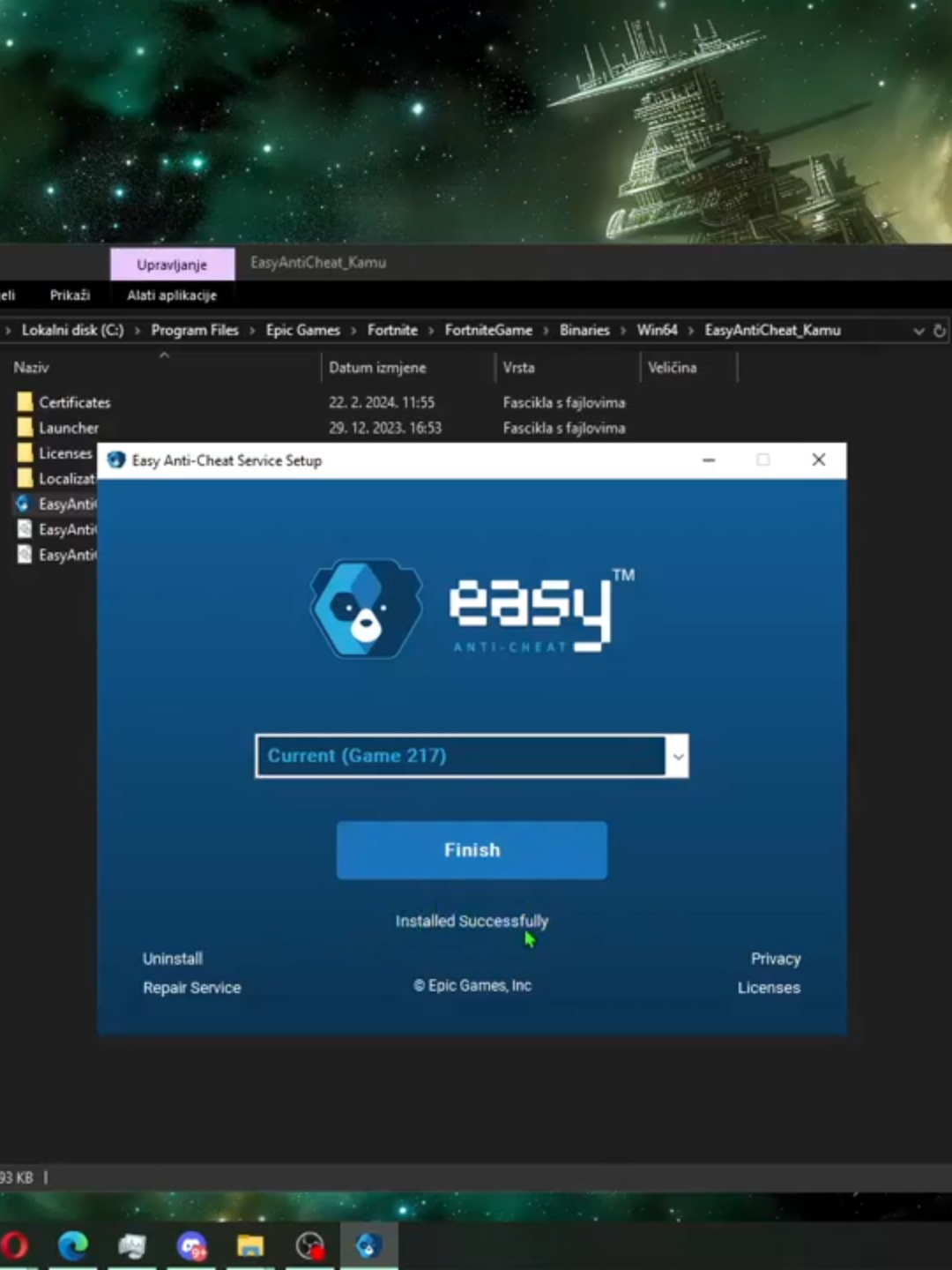Open File Explorer from taskbar
952x1270 pixels.
click(x=250, y=1245)
